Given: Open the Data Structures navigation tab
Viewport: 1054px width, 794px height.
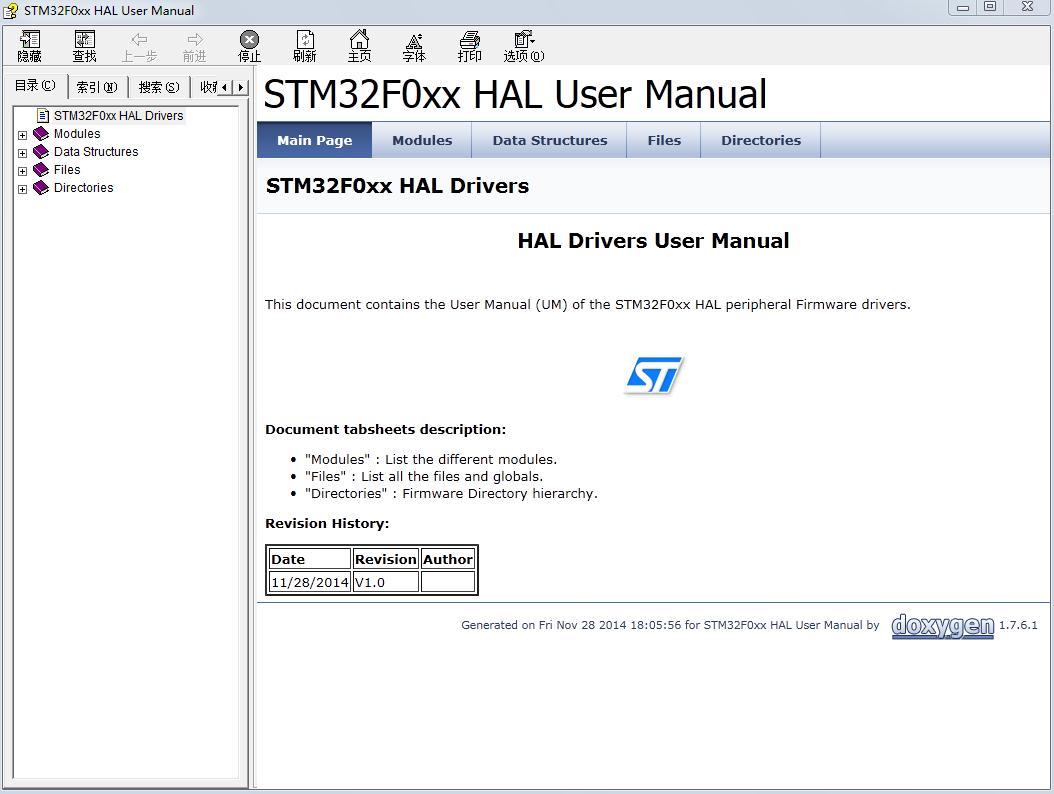Looking at the screenshot, I should point(550,140).
